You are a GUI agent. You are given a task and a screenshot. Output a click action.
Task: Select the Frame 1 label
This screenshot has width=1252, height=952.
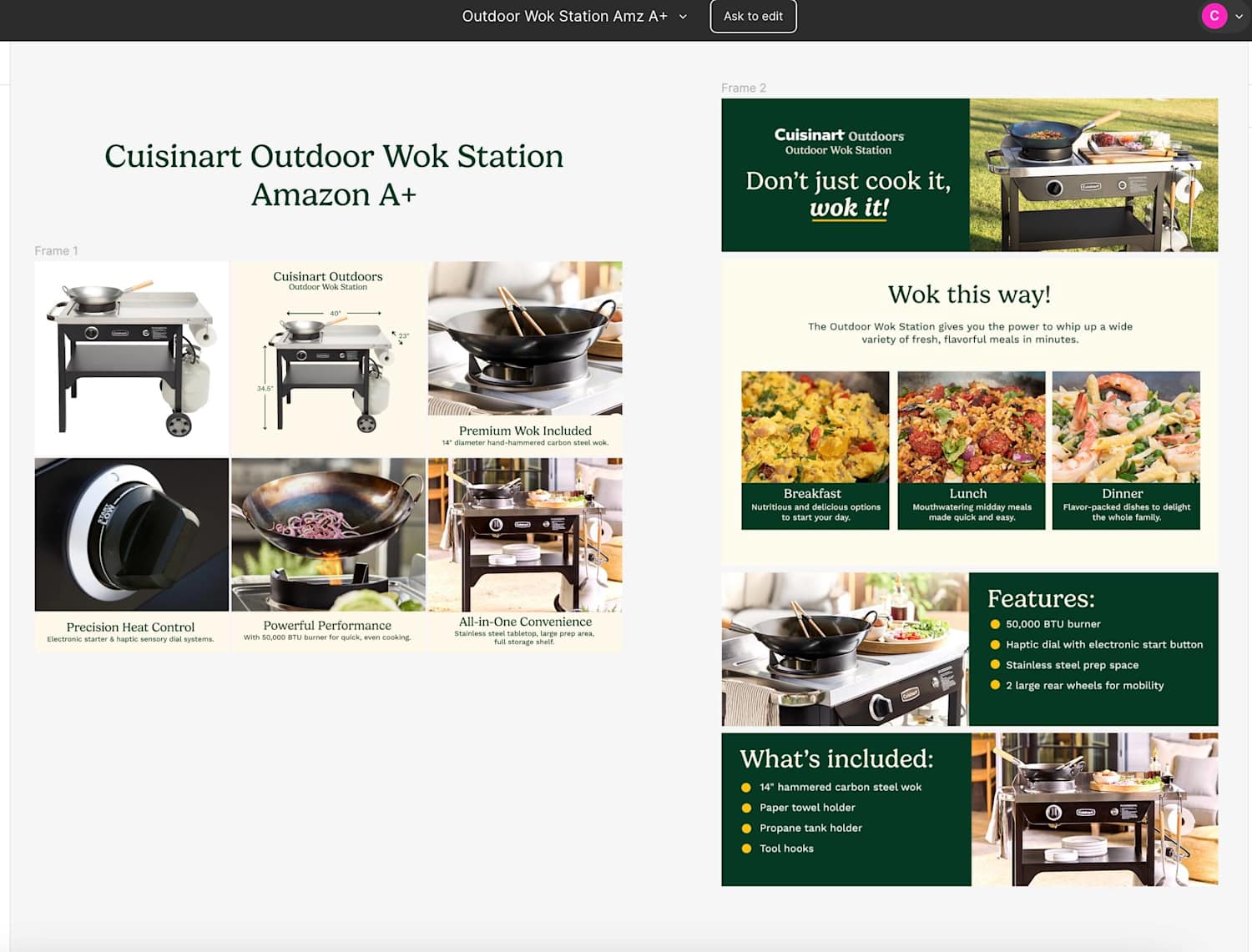[x=56, y=250]
